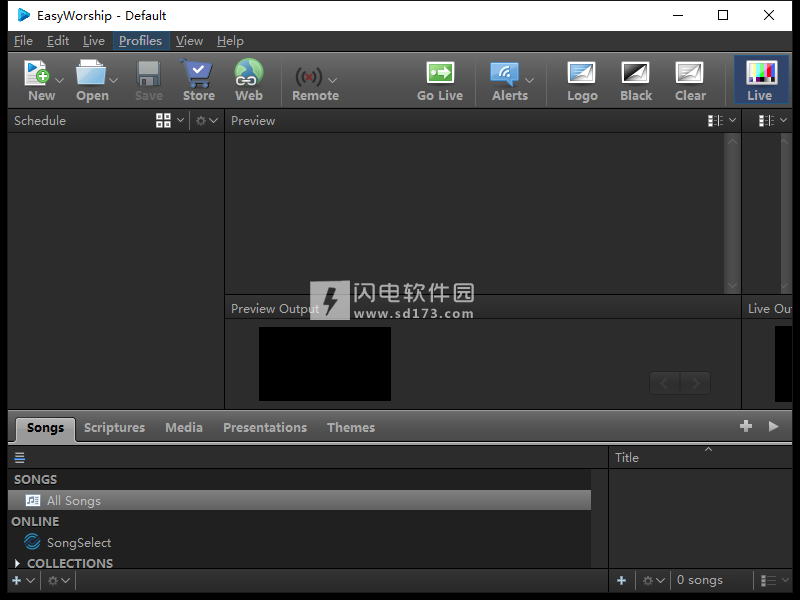Open the View menu

[x=189, y=41]
